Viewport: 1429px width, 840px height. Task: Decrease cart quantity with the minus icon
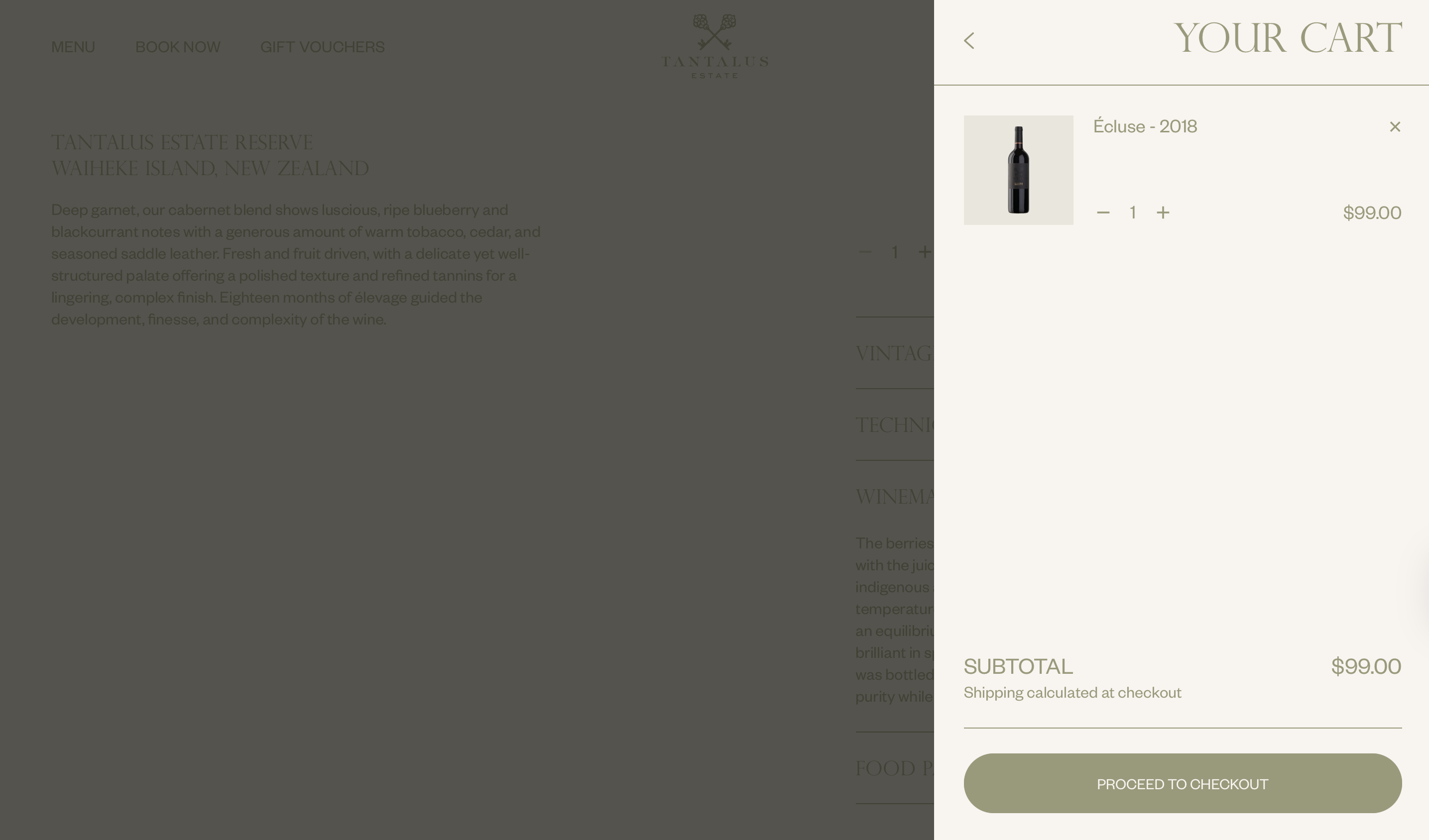coord(1103,212)
